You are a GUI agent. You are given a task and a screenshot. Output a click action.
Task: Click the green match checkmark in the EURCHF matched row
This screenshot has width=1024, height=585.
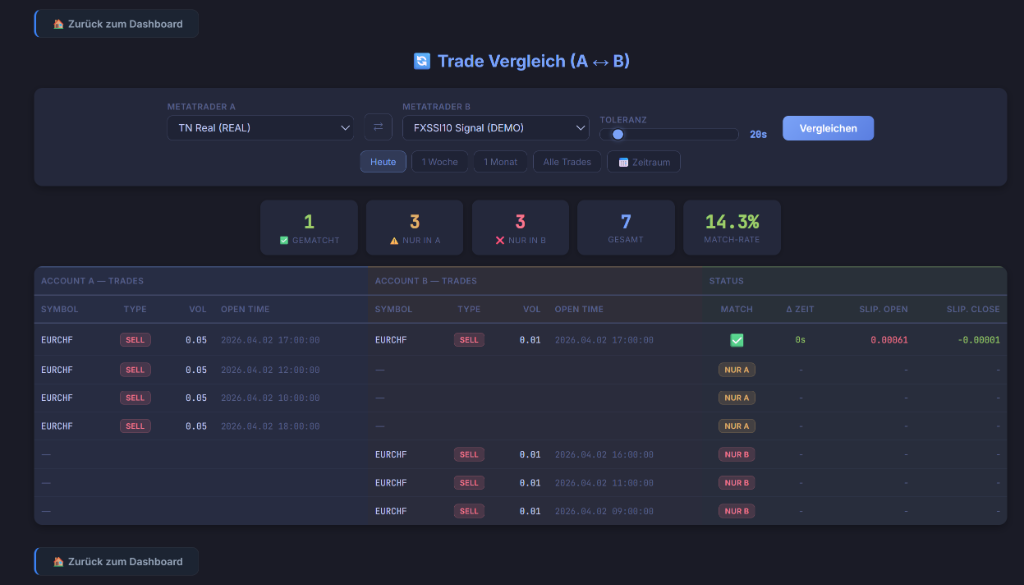[736, 339]
